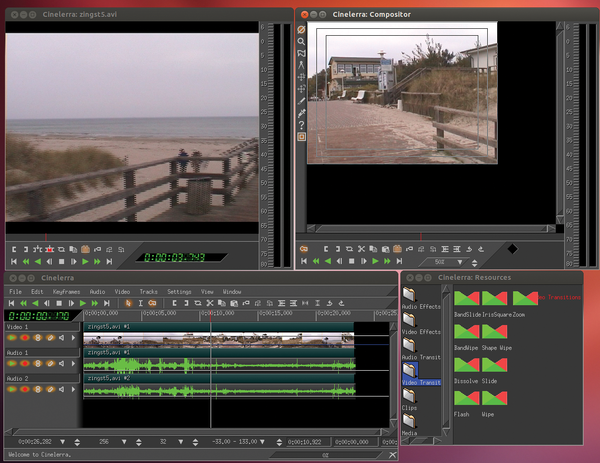Viewport: 600px width, 463px height.
Task: Select the Edit mask tool in Compositor
Action: (301, 53)
